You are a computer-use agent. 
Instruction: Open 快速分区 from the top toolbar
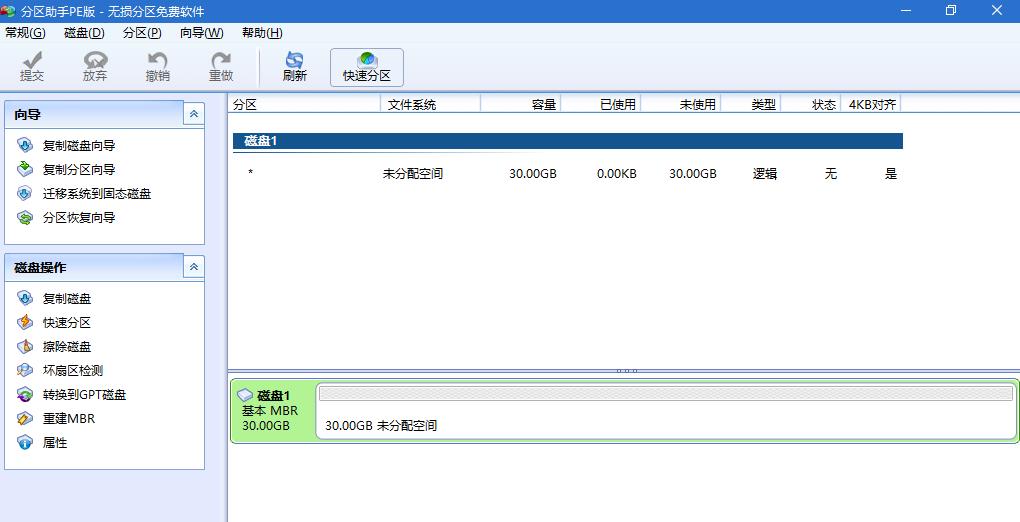[366, 67]
